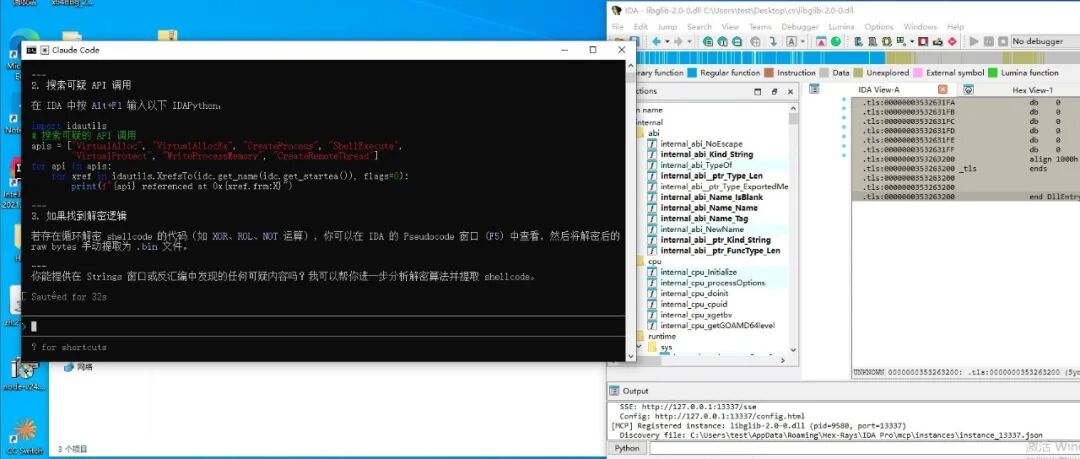
Task: Select the abi folder in functions tree
Action: 654,133
